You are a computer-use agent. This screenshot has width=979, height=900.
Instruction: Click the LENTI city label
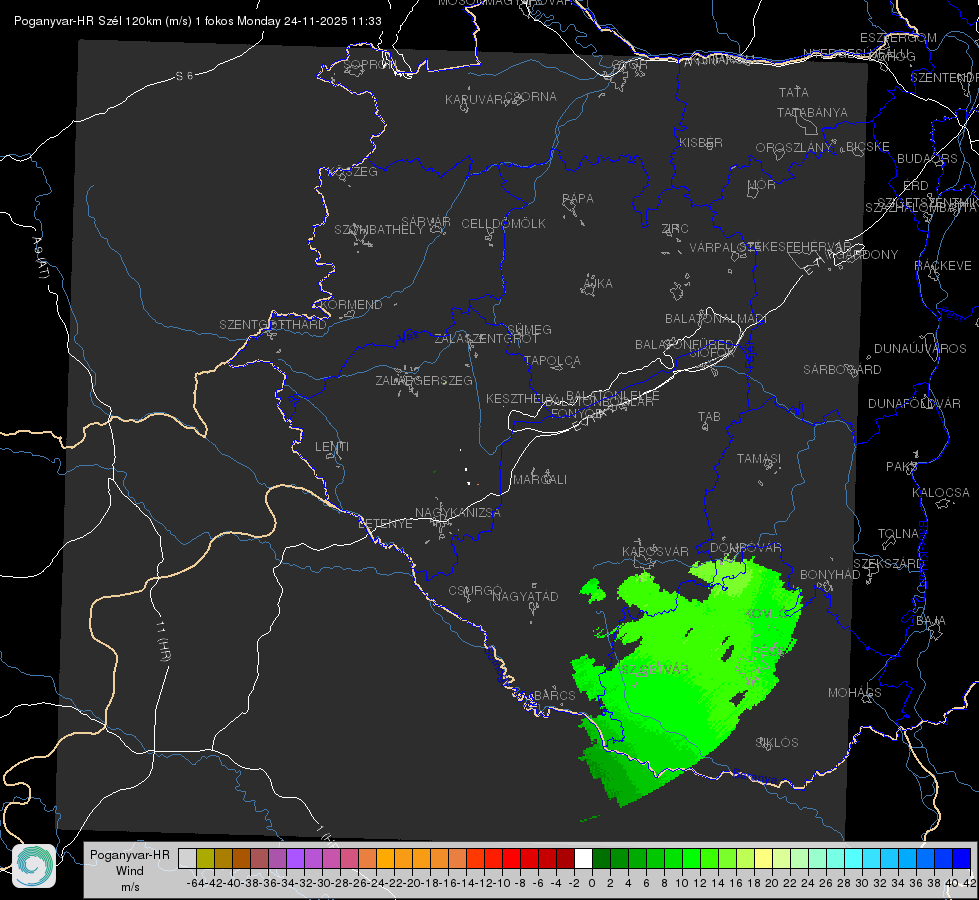pyautogui.click(x=332, y=447)
